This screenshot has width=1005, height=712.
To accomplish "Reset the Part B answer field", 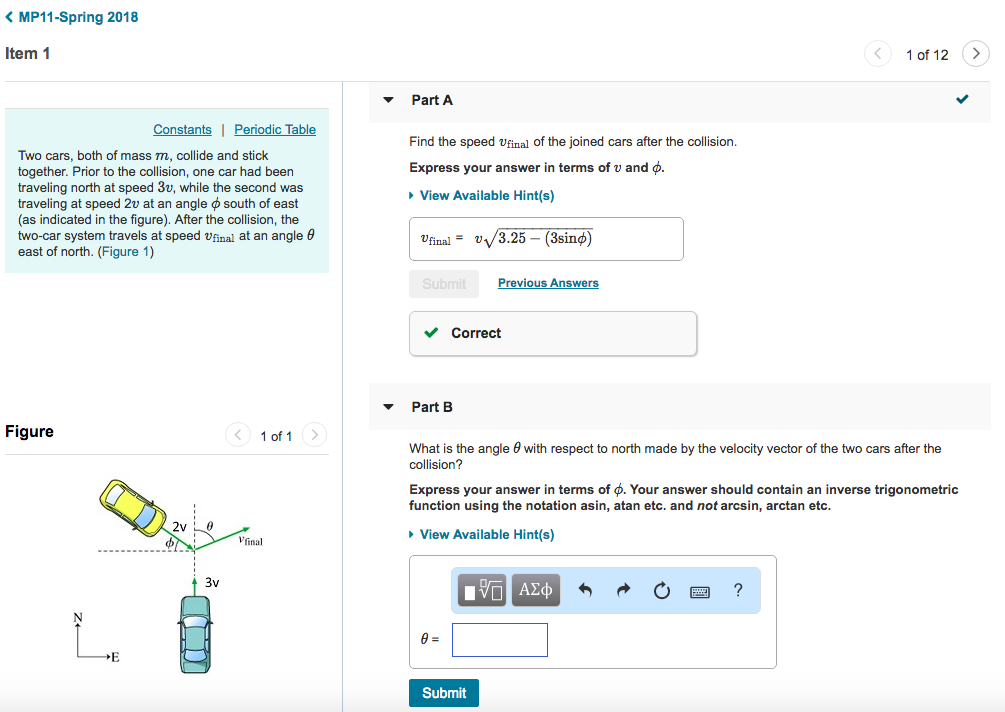I will coord(661,590).
